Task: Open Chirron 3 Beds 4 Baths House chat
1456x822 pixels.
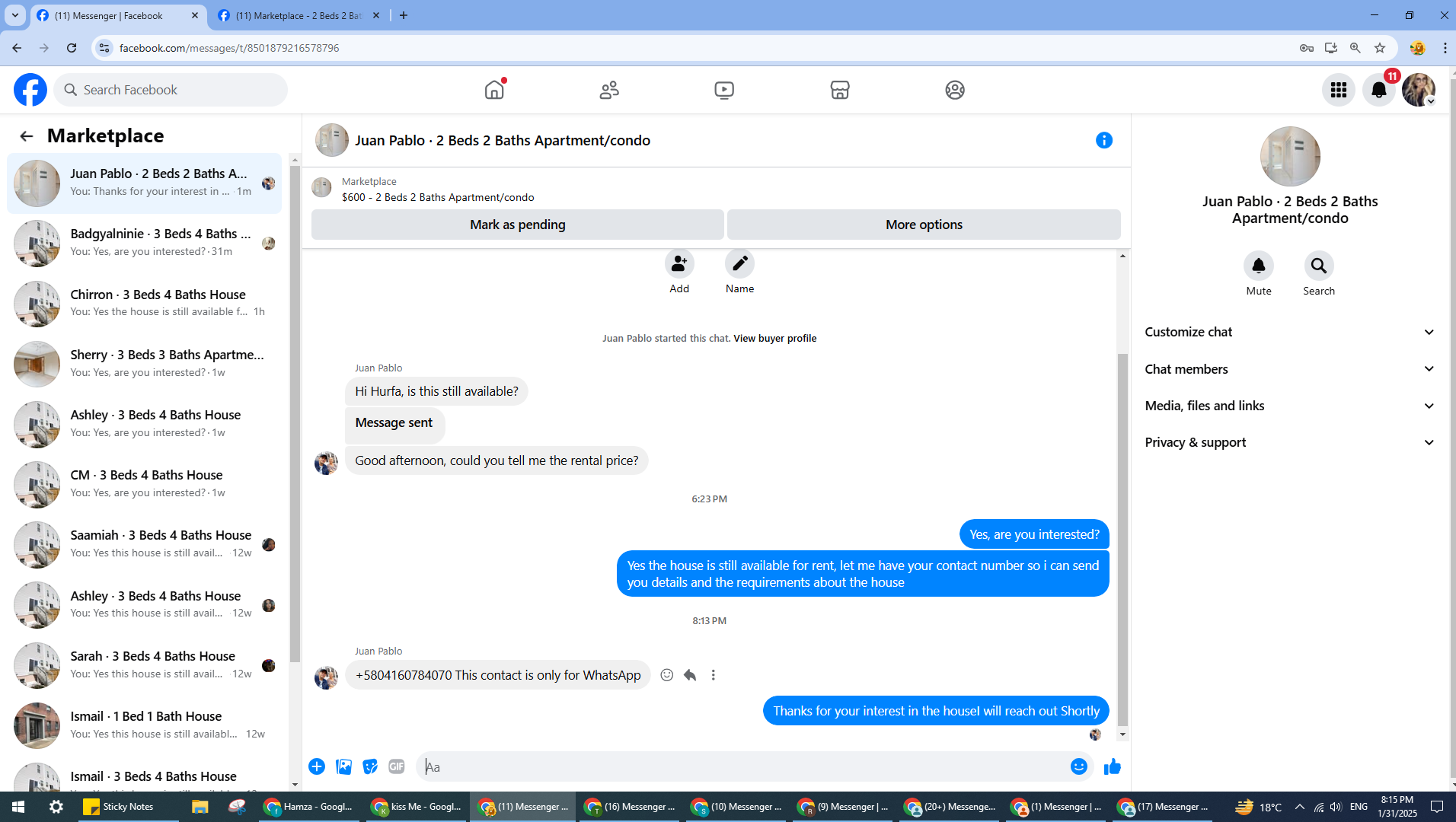Action: 145,304
